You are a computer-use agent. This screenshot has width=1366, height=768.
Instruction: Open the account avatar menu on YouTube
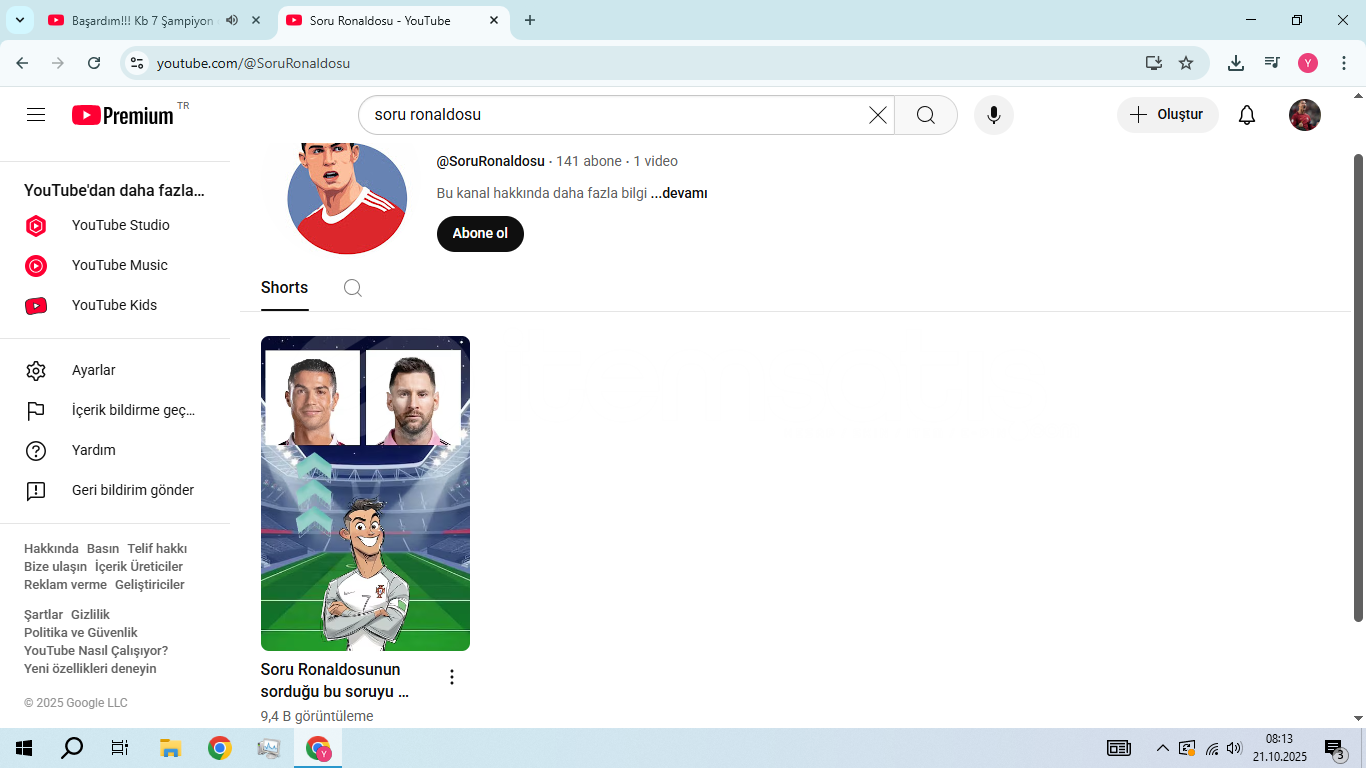[1305, 115]
